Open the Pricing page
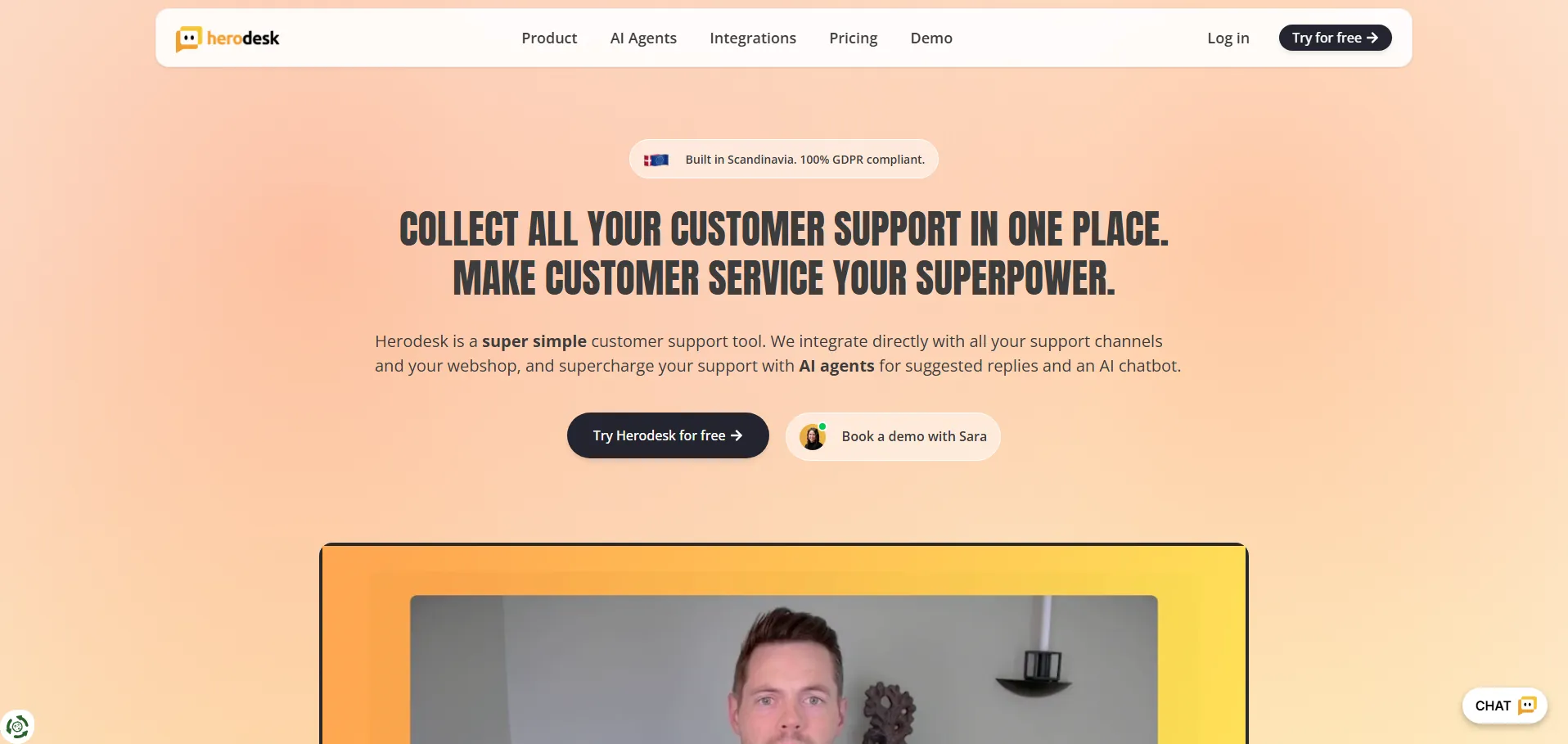Screen dimensions: 1568x744 853,38
